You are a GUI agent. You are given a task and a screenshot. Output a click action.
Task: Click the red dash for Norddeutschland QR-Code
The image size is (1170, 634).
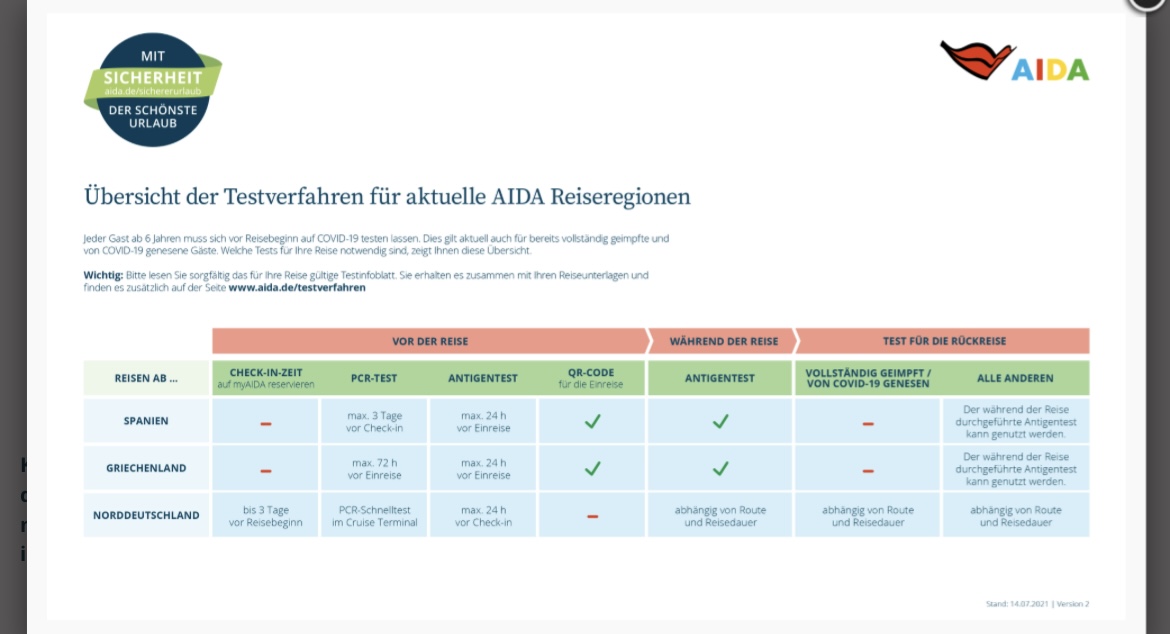(592, 516)
